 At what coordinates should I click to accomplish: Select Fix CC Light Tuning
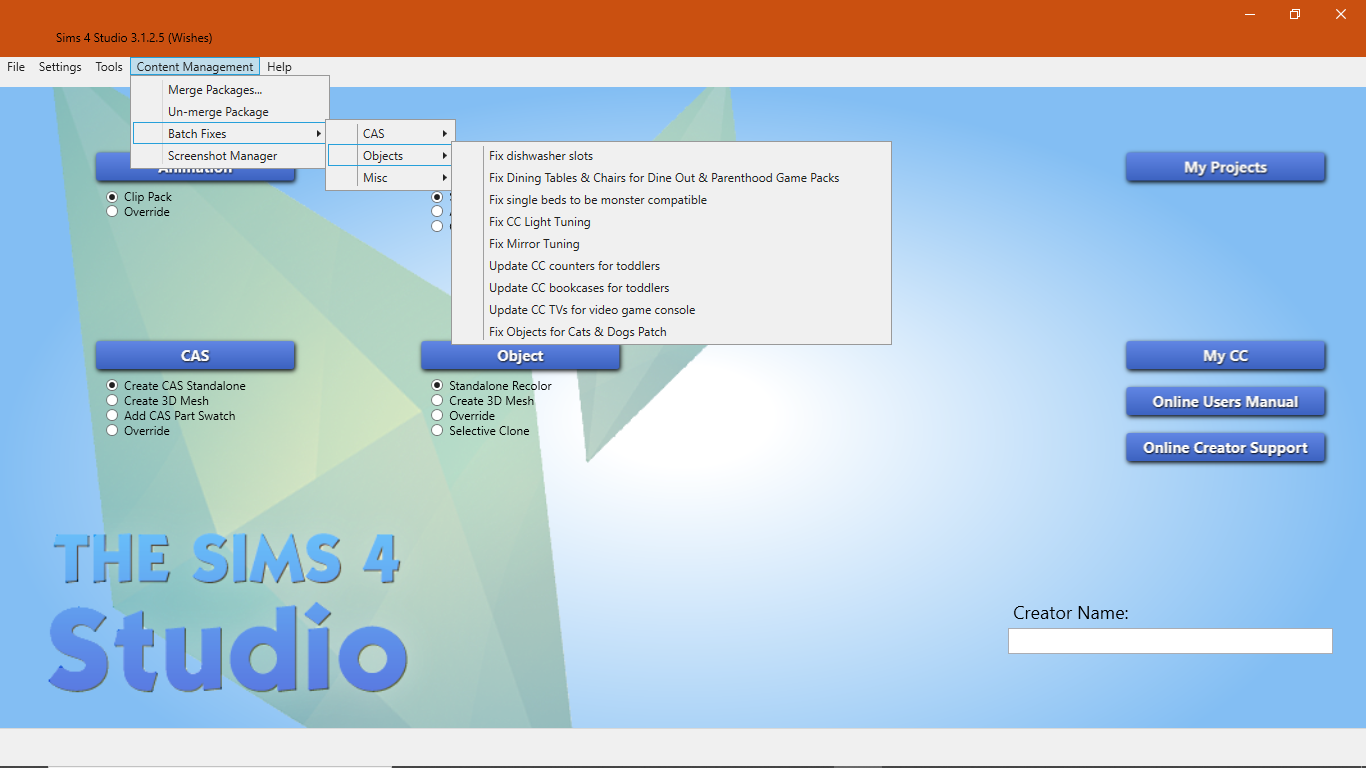click(x=671, y=222)
